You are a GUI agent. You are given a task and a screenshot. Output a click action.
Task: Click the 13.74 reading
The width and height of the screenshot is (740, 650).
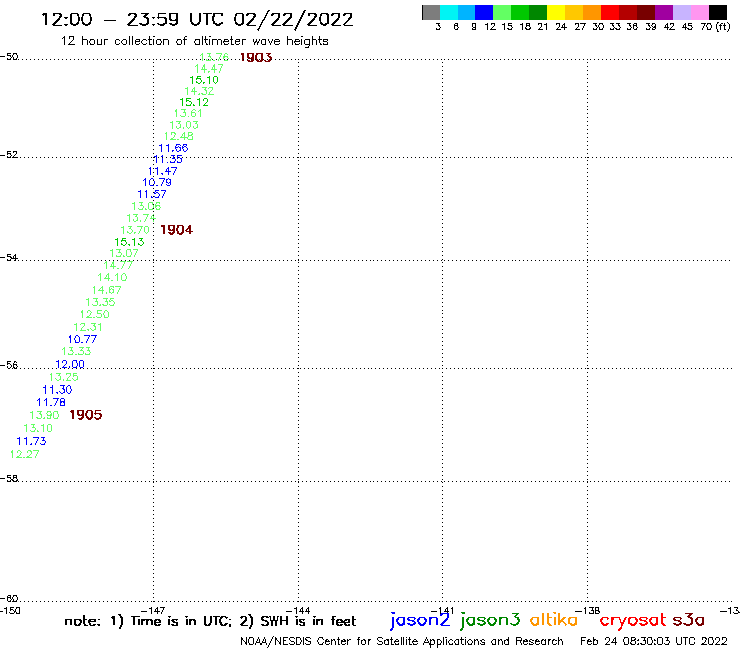pyautogui.click(x=141, y=218)
